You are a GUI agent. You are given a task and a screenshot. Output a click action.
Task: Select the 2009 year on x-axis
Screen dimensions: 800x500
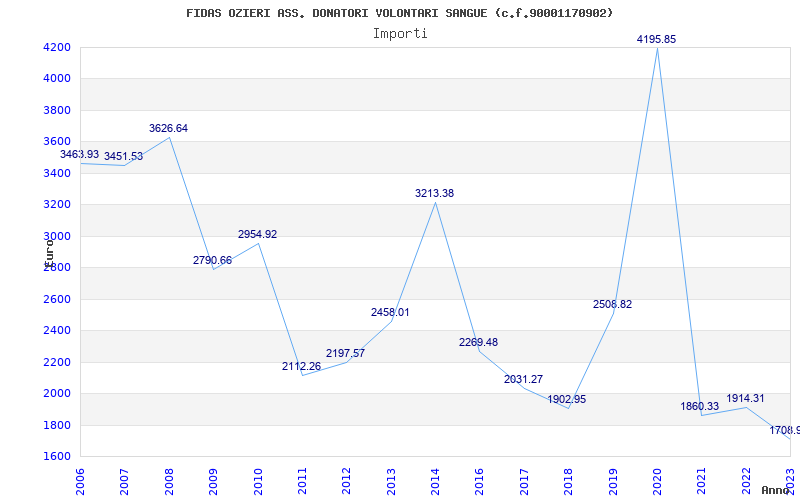point(213,482)
